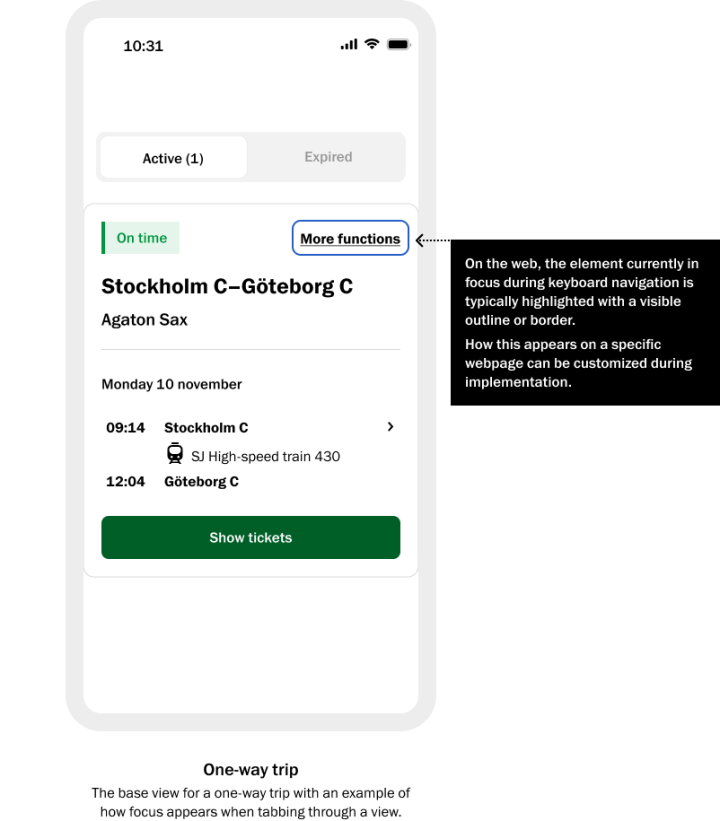
Task: Select the 12:04 arrival time
Action: [126, 482]
